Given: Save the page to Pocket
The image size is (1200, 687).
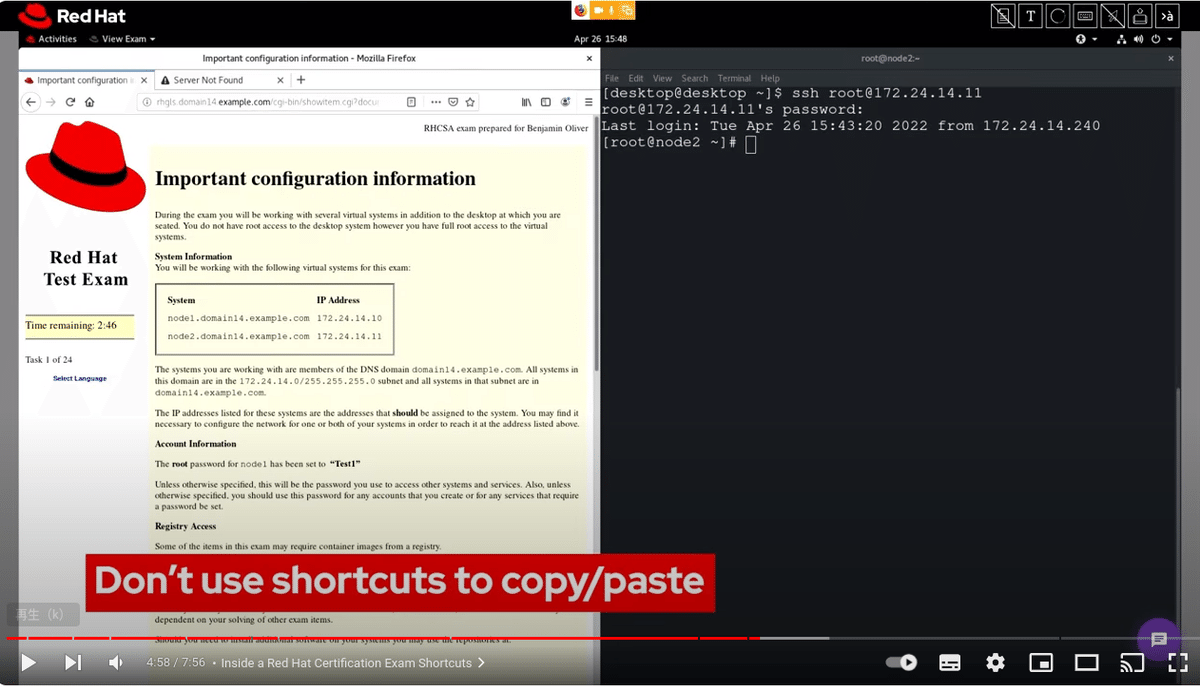Looking at the screenshot, I should [x=453, y=102].
